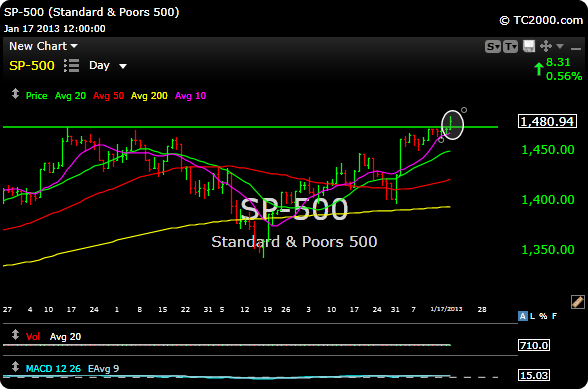Screen dimensions: 588x389
Task: Open the gray down-arrow chart options menu
Action: click(x=560, y=46)
